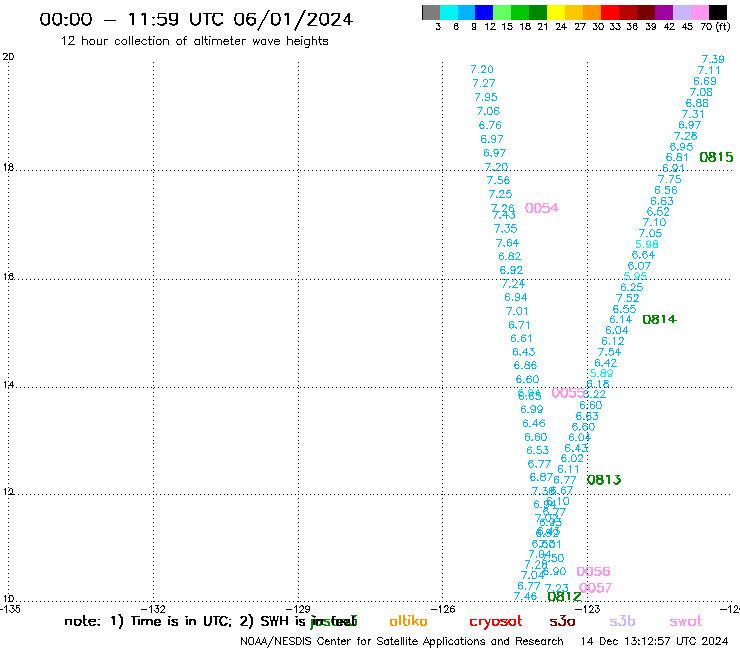Select pass label 0056
Image resolution: width=740 pixels, height=650 pixels.
(x=594, y=571)
